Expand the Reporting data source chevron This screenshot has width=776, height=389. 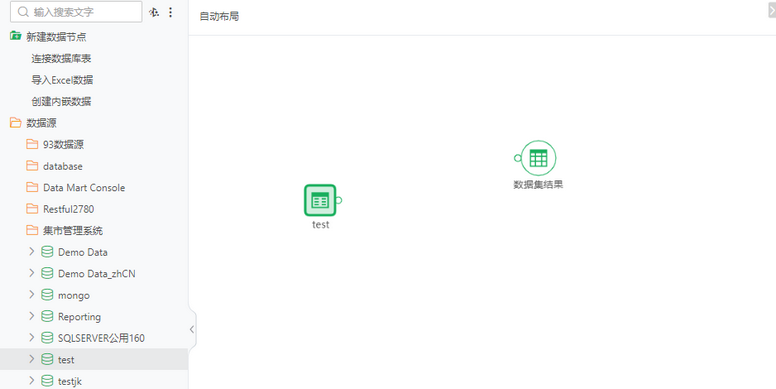(x=31, y=316)
